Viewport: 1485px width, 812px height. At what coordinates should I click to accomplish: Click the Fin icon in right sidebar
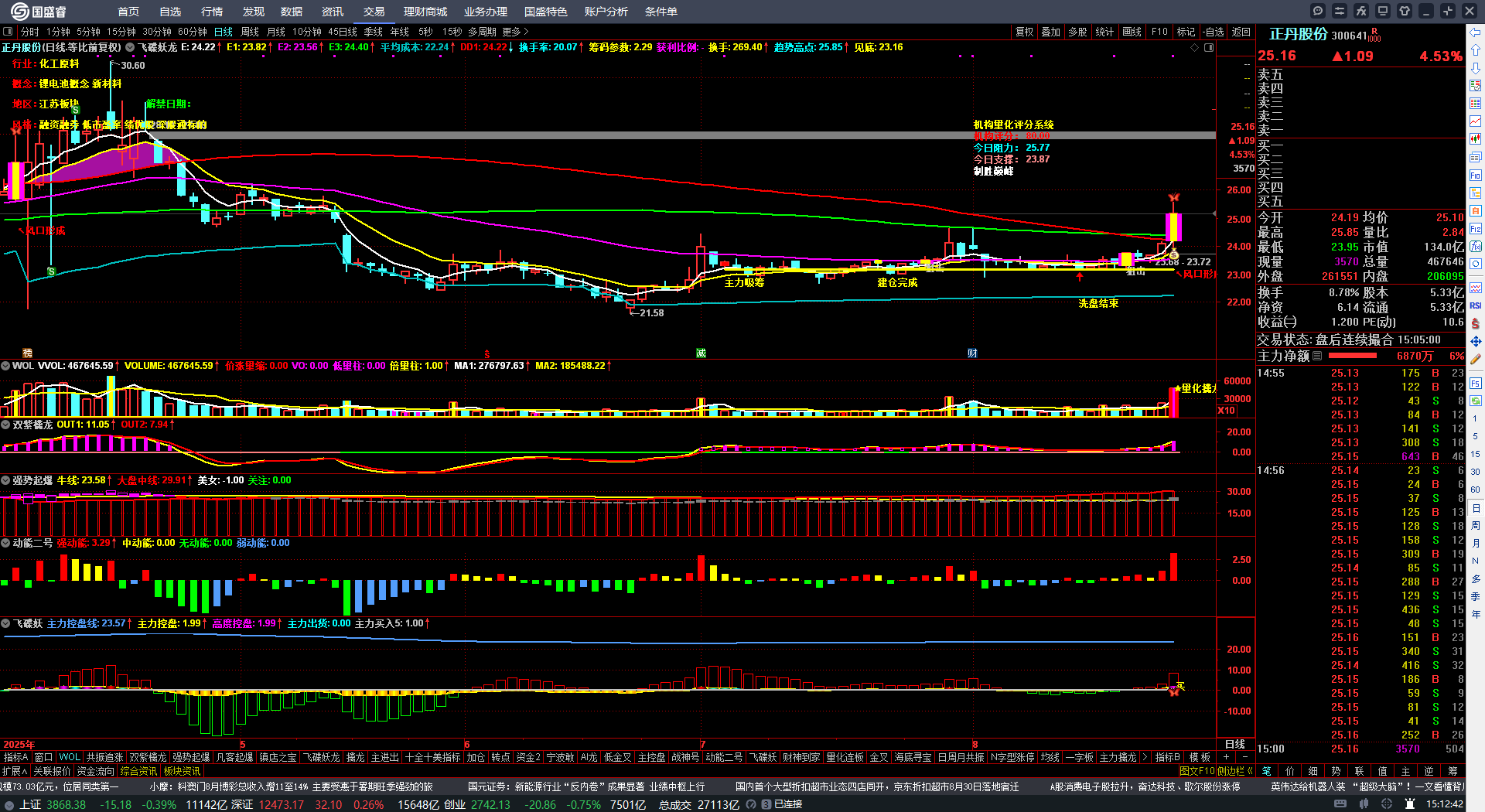[1476, 175]
